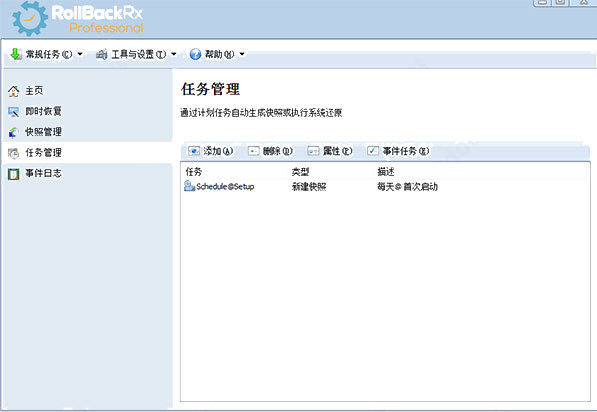Toggle the 事件任务 (E) checkmark button

point(398,151)
